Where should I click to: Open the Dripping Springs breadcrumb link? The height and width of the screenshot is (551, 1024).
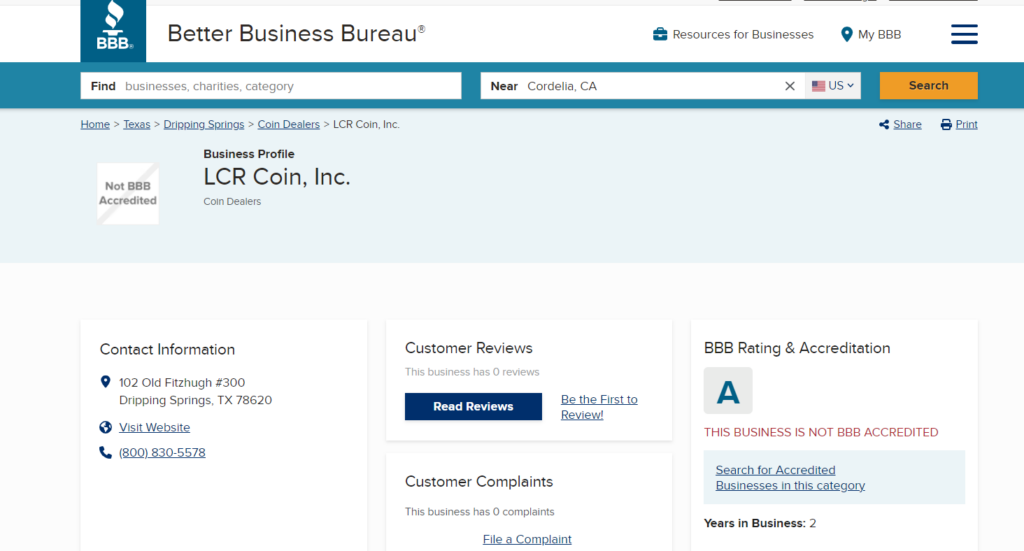tap(204, 124)
